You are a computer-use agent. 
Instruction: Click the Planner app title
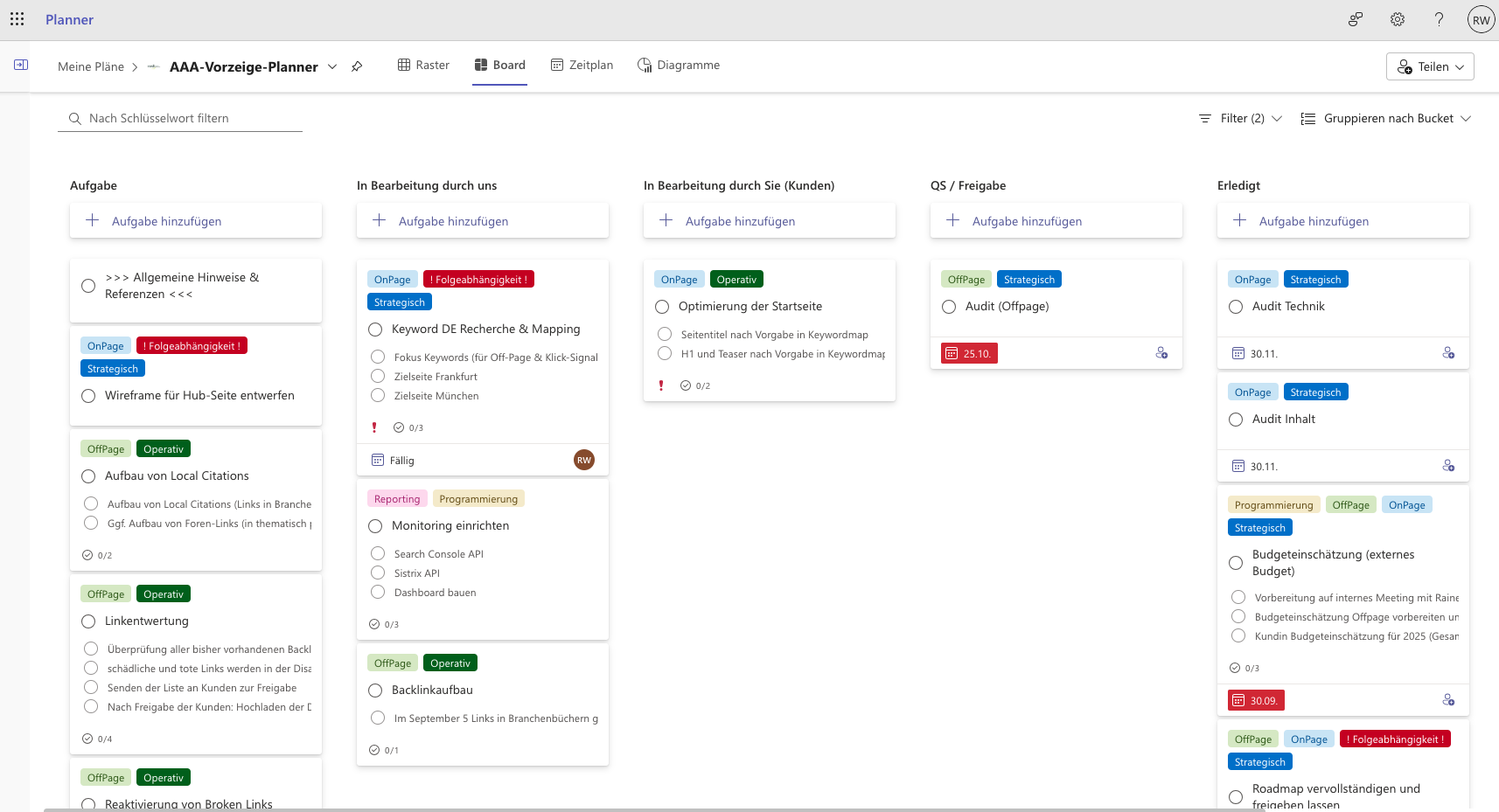coord(69,19)
